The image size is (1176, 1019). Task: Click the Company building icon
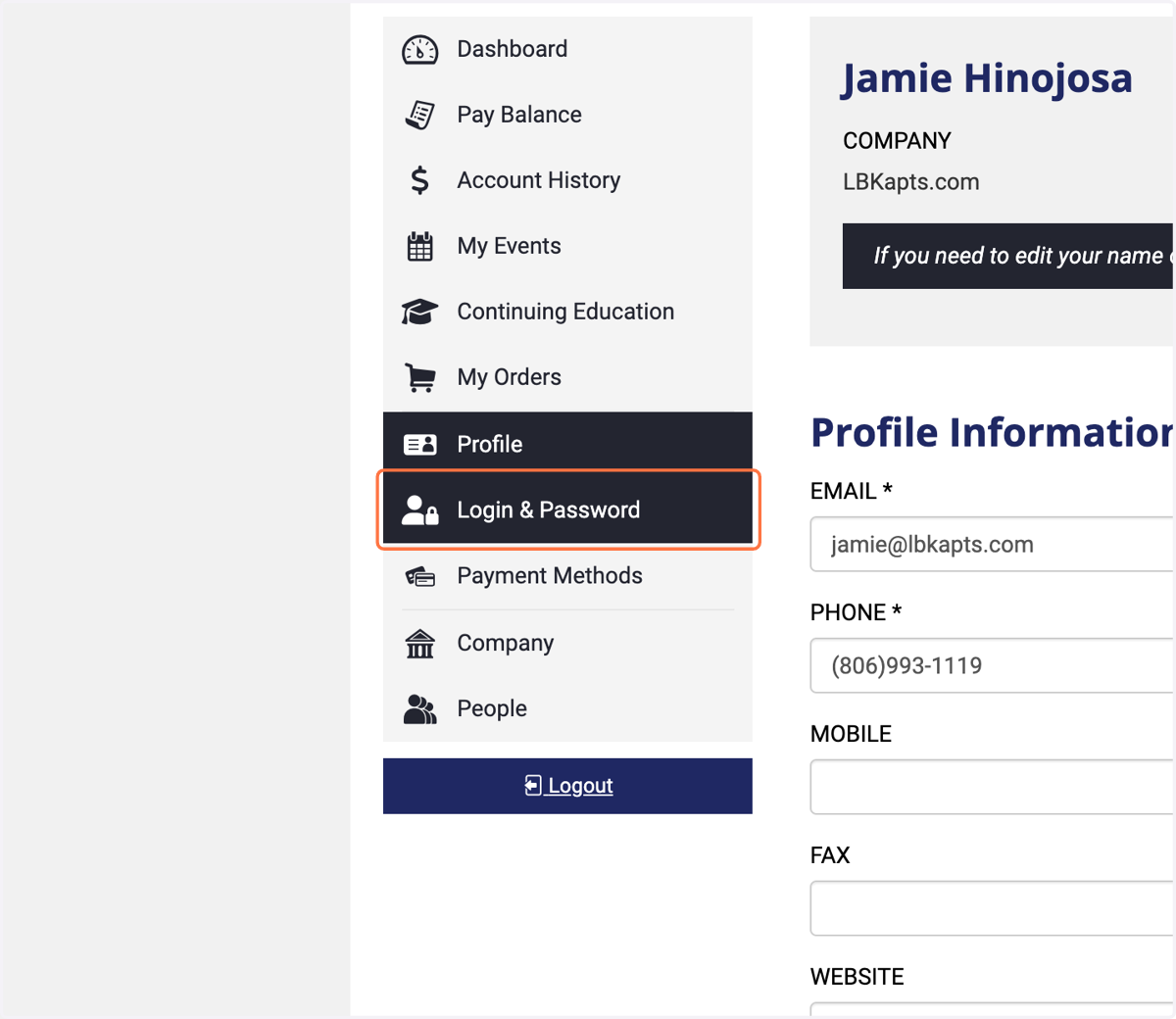tap(419, 644)
